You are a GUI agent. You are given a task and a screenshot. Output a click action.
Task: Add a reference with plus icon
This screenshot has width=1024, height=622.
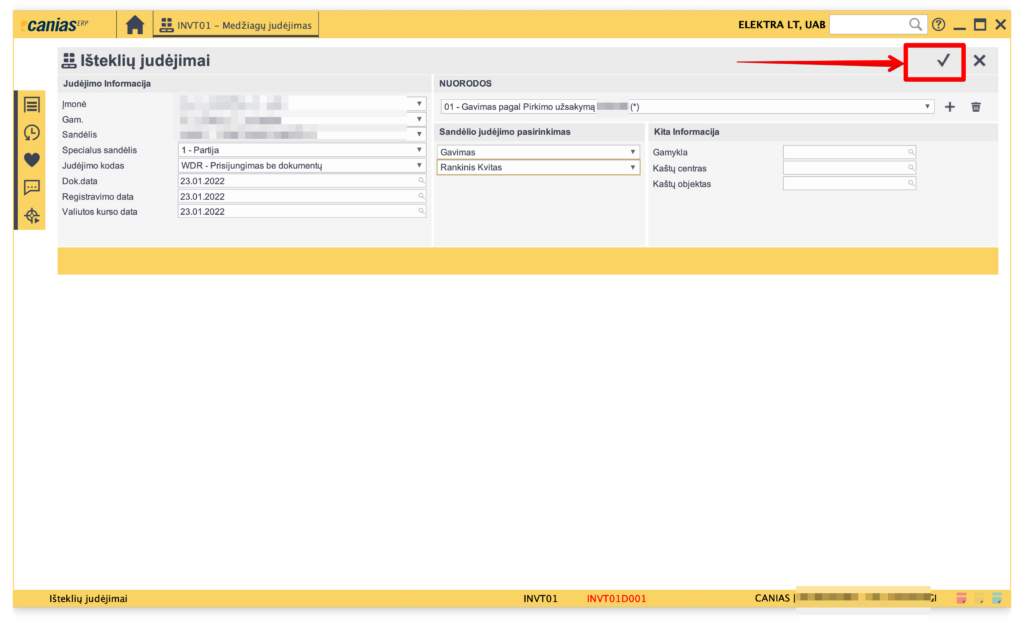tap(950, 107)
